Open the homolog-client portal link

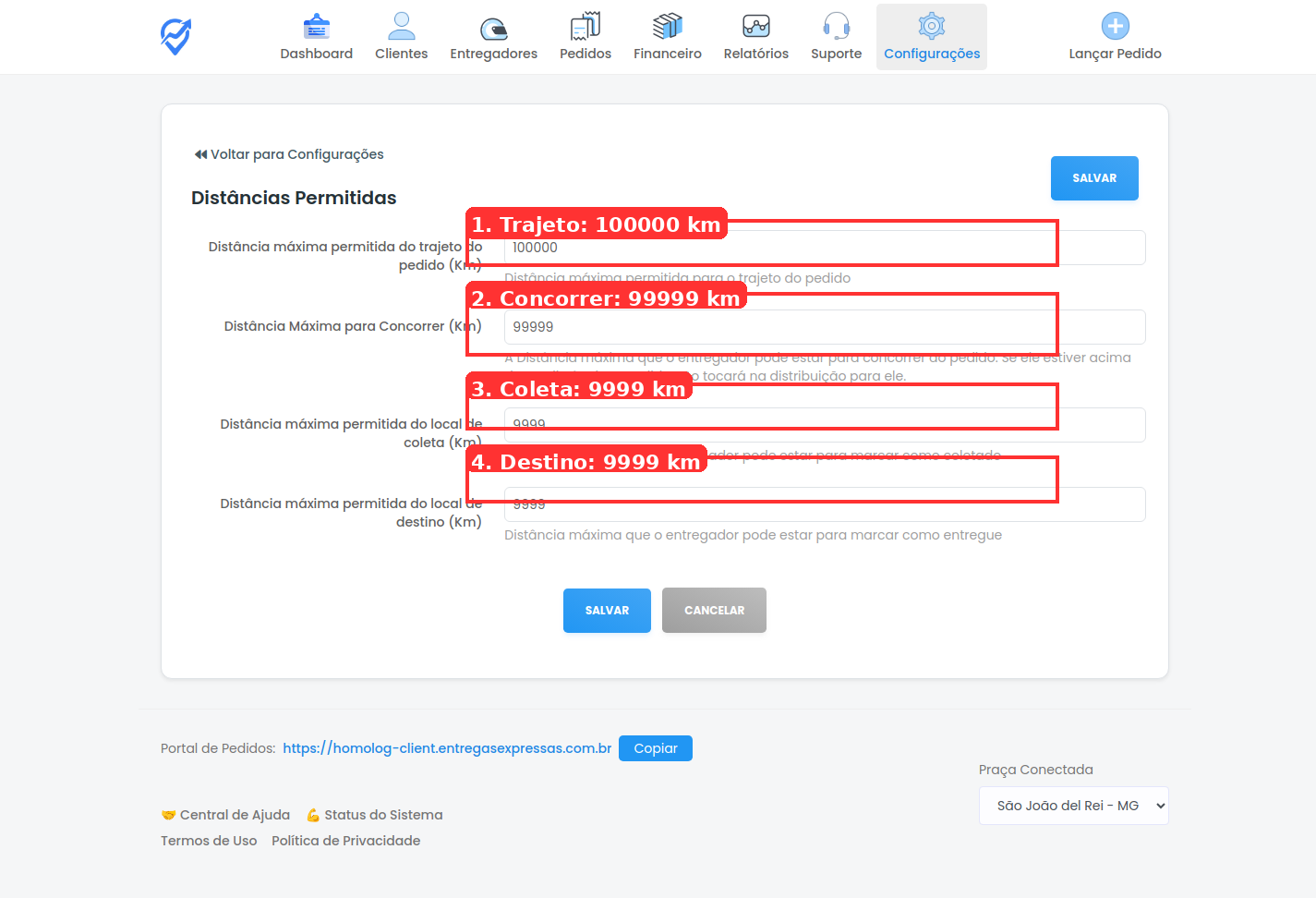[x=447, y=747]
